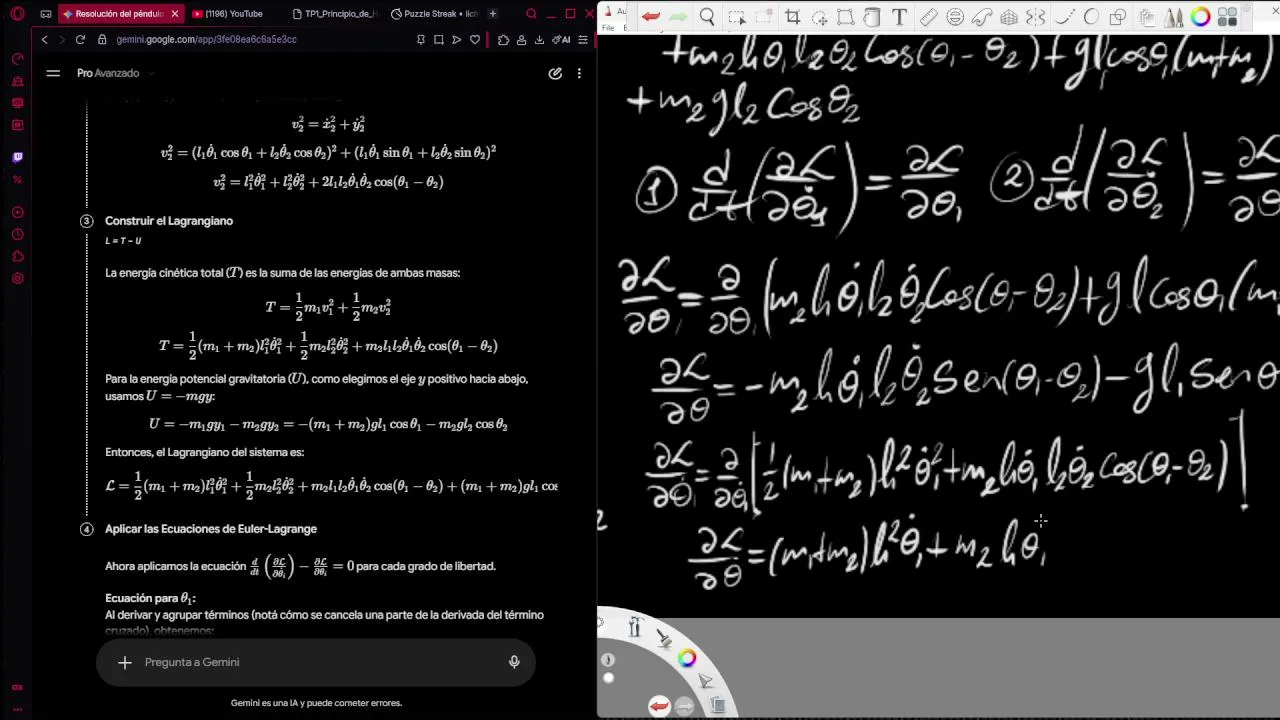Click the gemini.google.com address bar
This screenshot has height=720, width=1280.
(x=206, y=39)
